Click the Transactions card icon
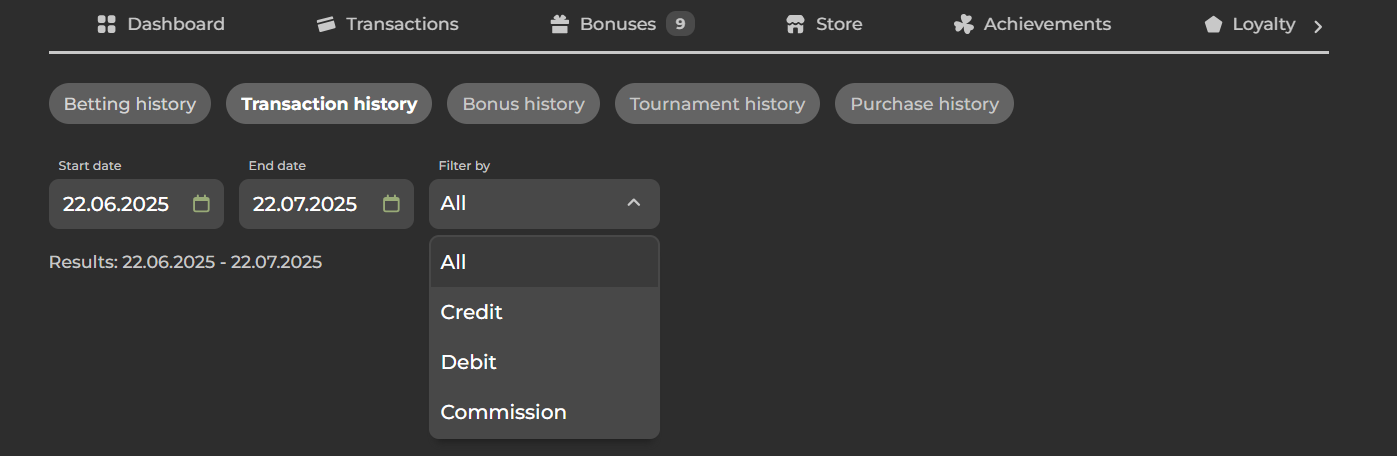Viewport: 1397px width, 456px height. pyautogui.click(x=326, y=24)
